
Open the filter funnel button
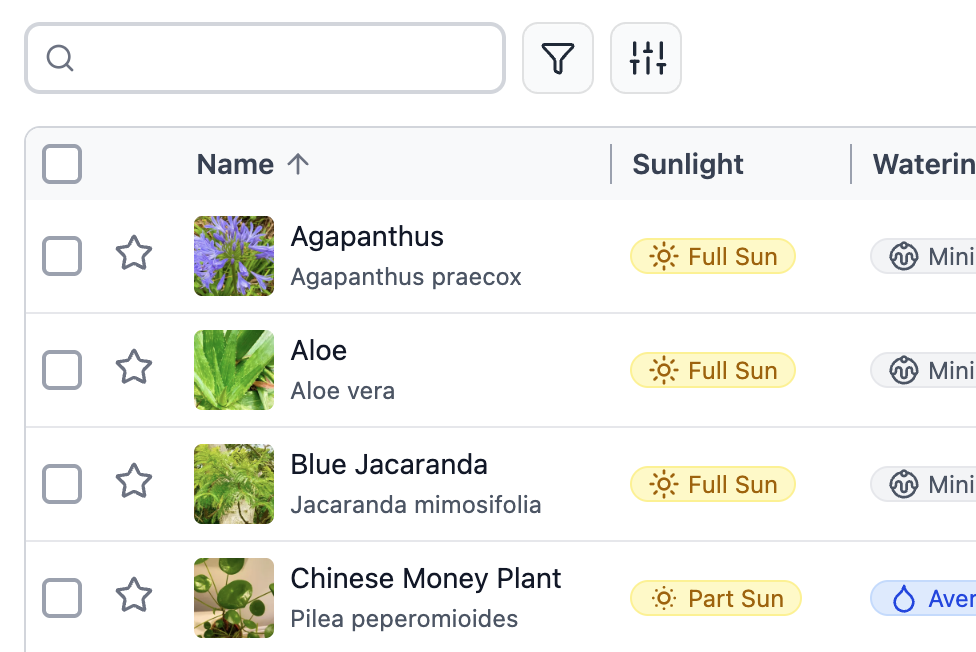point(558,58)
